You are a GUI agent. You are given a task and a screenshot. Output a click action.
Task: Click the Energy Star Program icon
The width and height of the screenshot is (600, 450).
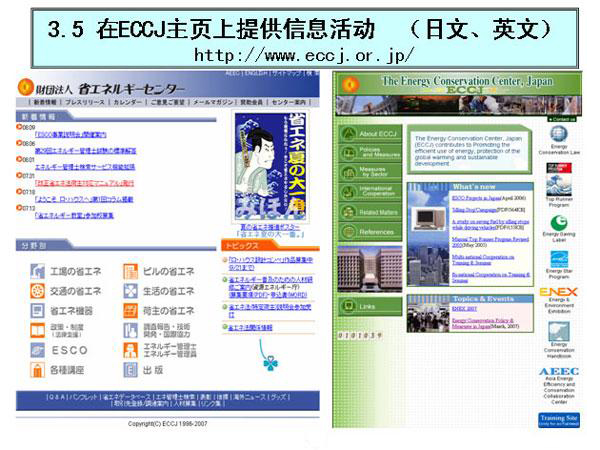(x=559, y=259)
